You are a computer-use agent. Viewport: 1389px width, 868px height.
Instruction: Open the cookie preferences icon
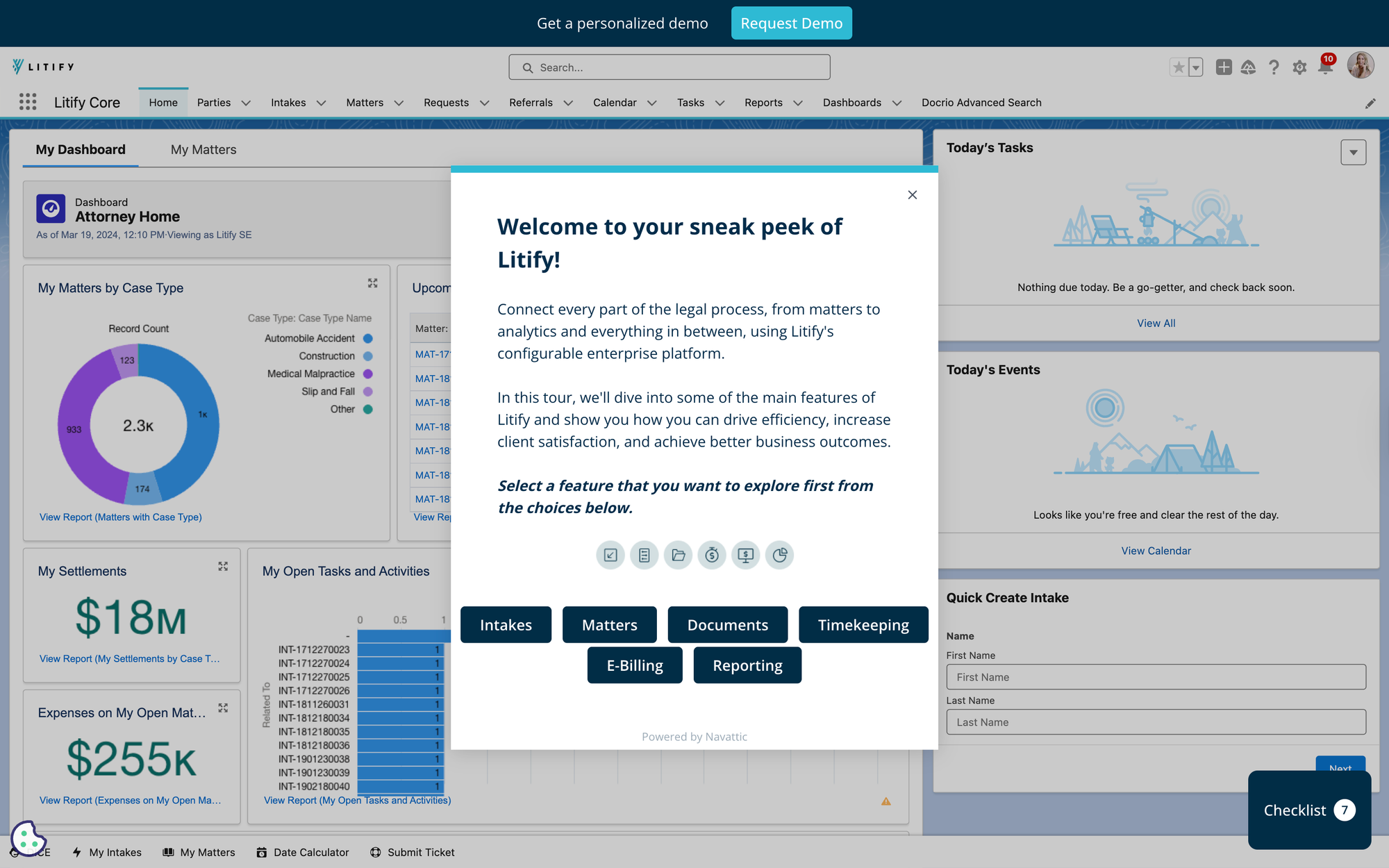click(28, 837)
